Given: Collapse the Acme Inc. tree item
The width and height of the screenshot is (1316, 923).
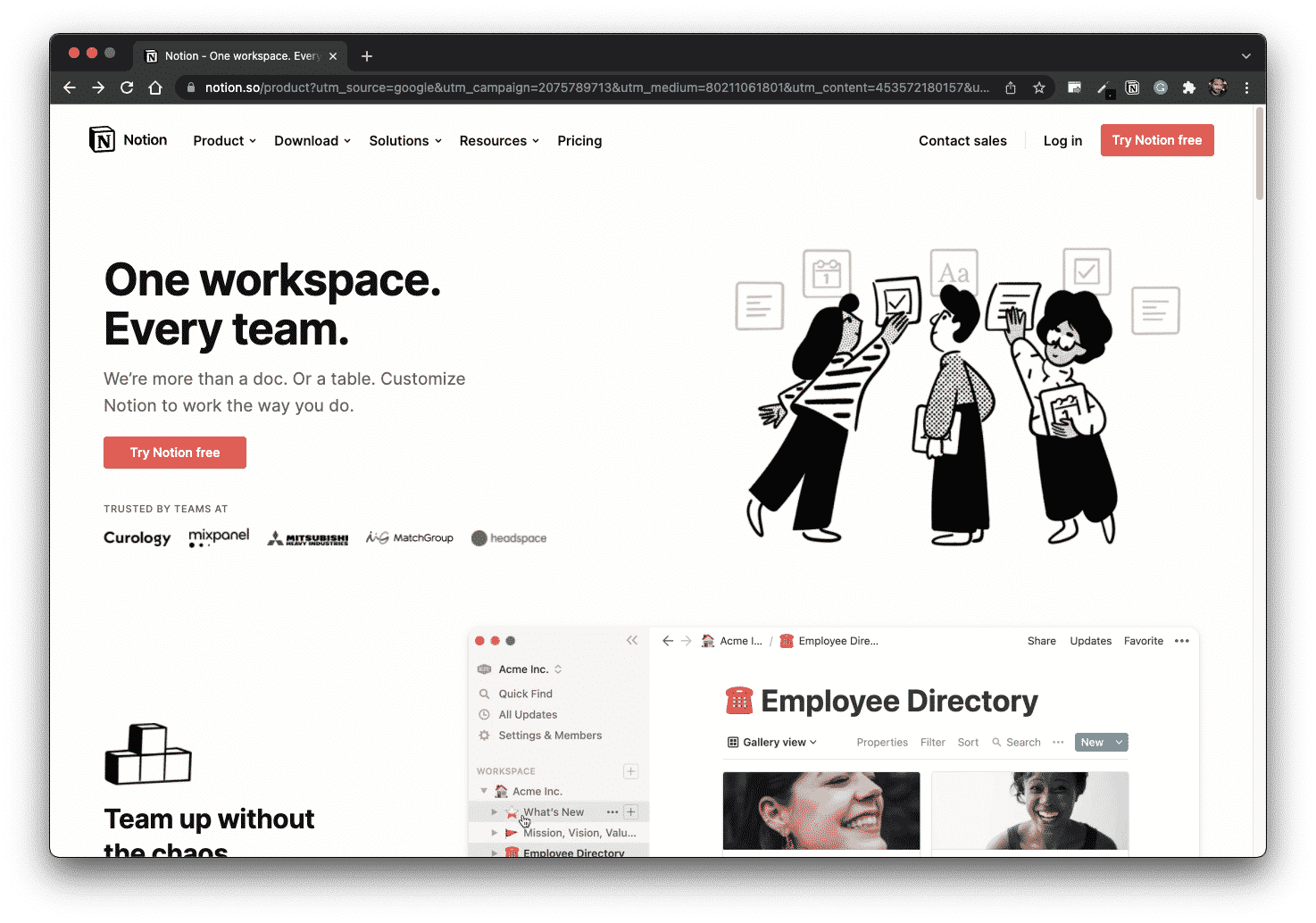Looking at the screenshot, I should (484, 791).
